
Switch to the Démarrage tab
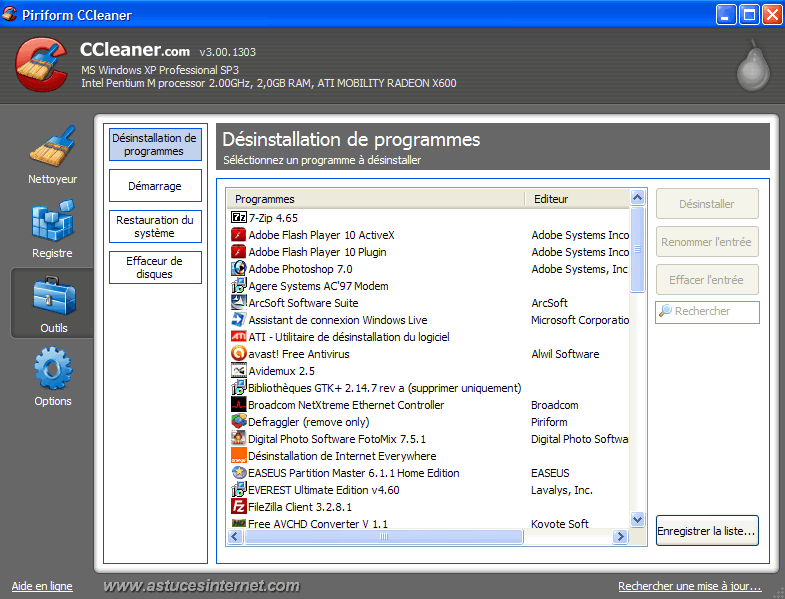point(155,186)
